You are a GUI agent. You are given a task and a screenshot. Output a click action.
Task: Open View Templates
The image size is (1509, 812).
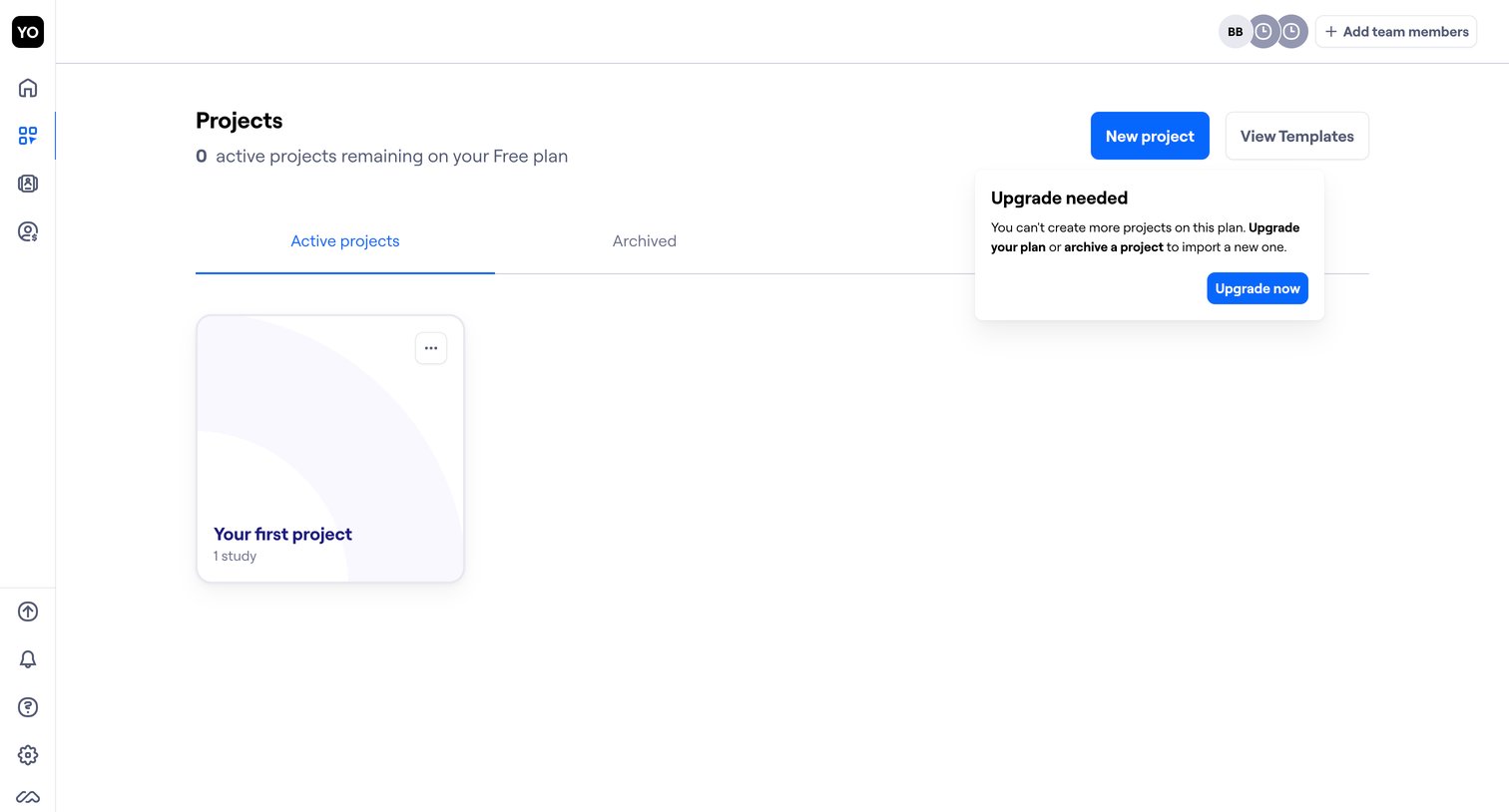tap(1297, 136)
